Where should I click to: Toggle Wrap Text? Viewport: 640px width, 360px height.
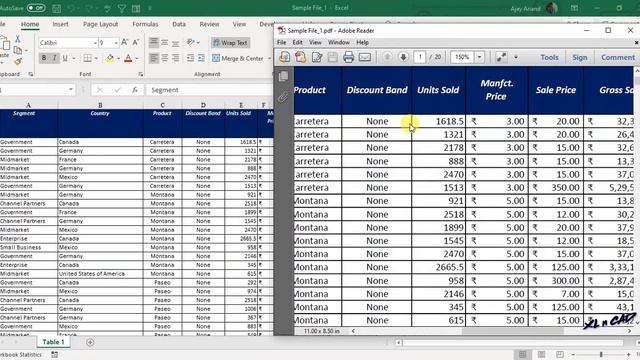click(x=231, y=42)
